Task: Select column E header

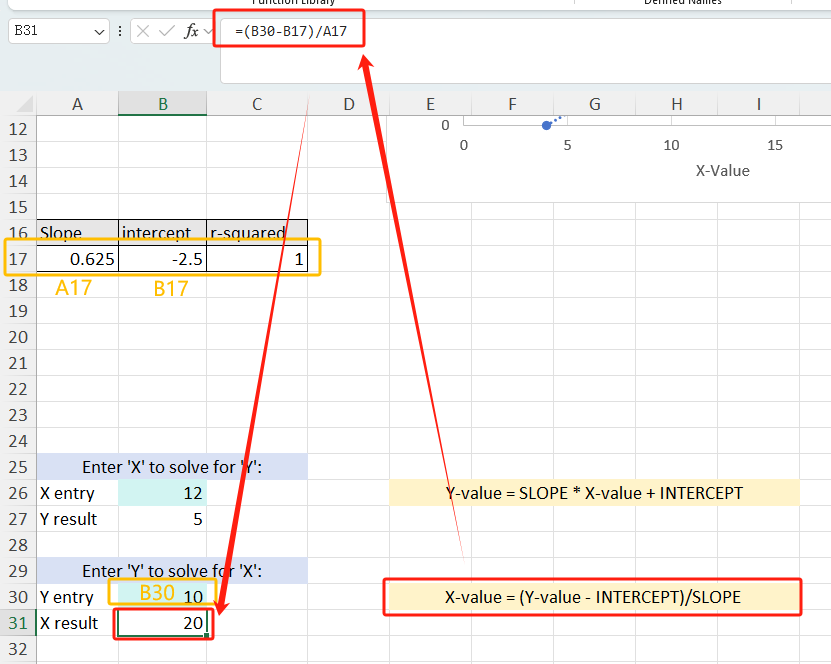Action: (430, 104)
